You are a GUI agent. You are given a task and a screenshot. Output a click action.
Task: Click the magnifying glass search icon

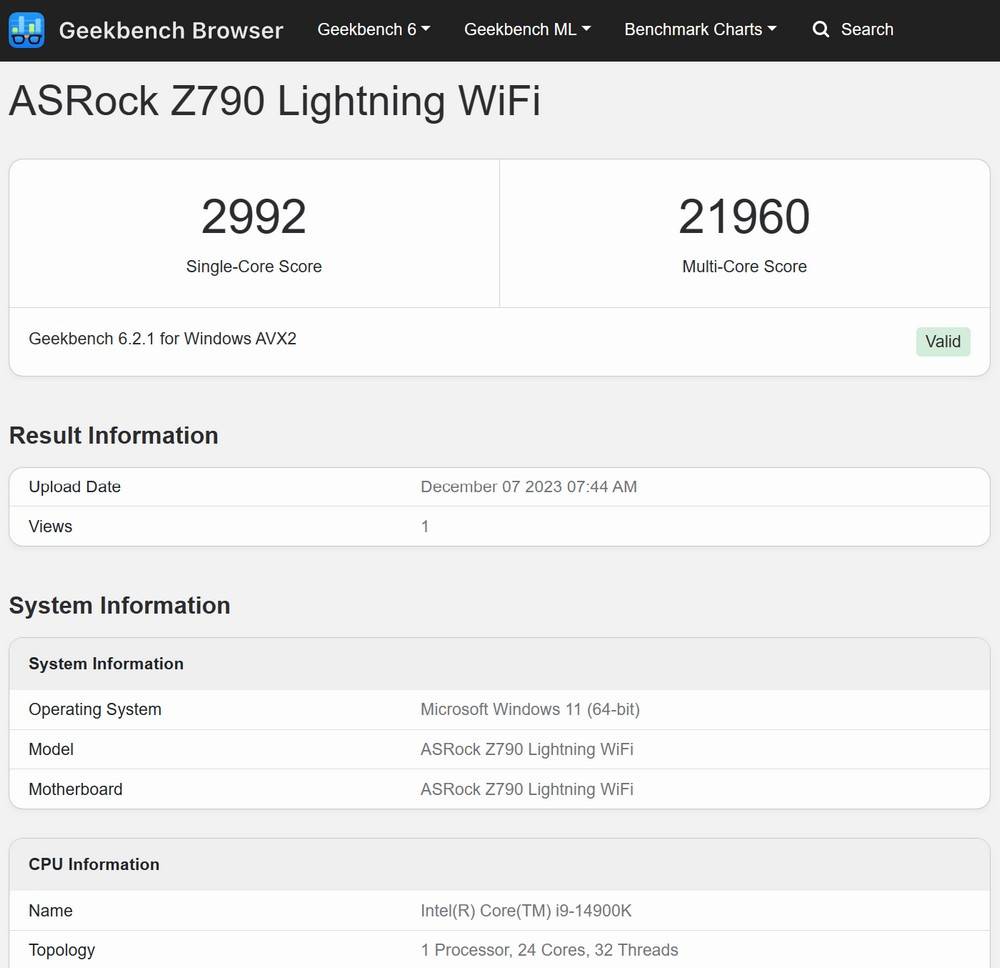[821, 30]
